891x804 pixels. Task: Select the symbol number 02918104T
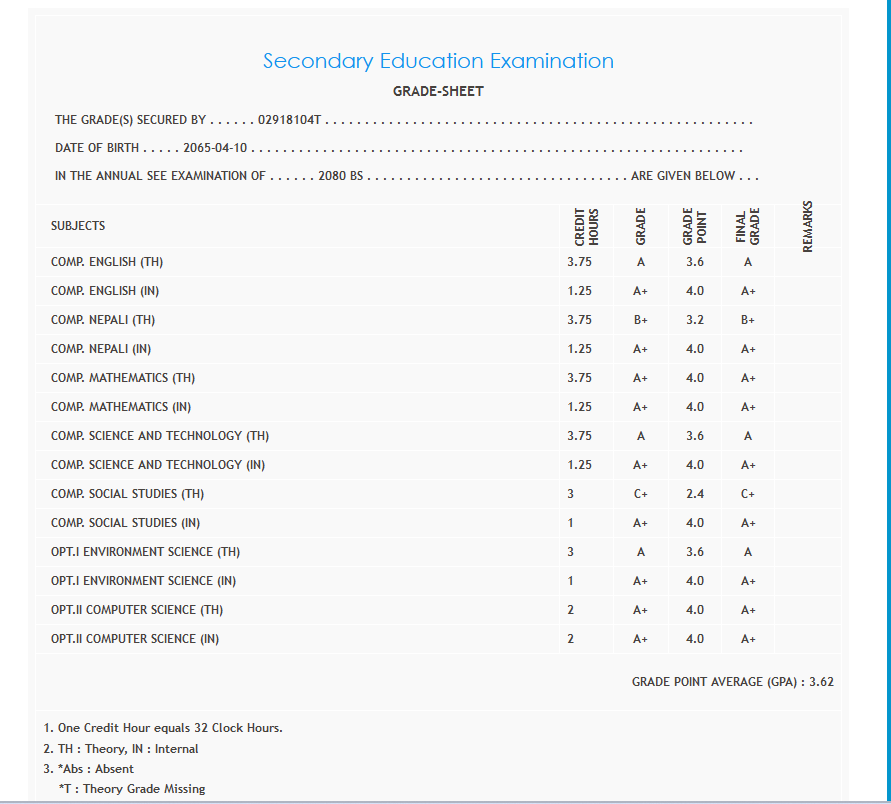pos(289,120)
